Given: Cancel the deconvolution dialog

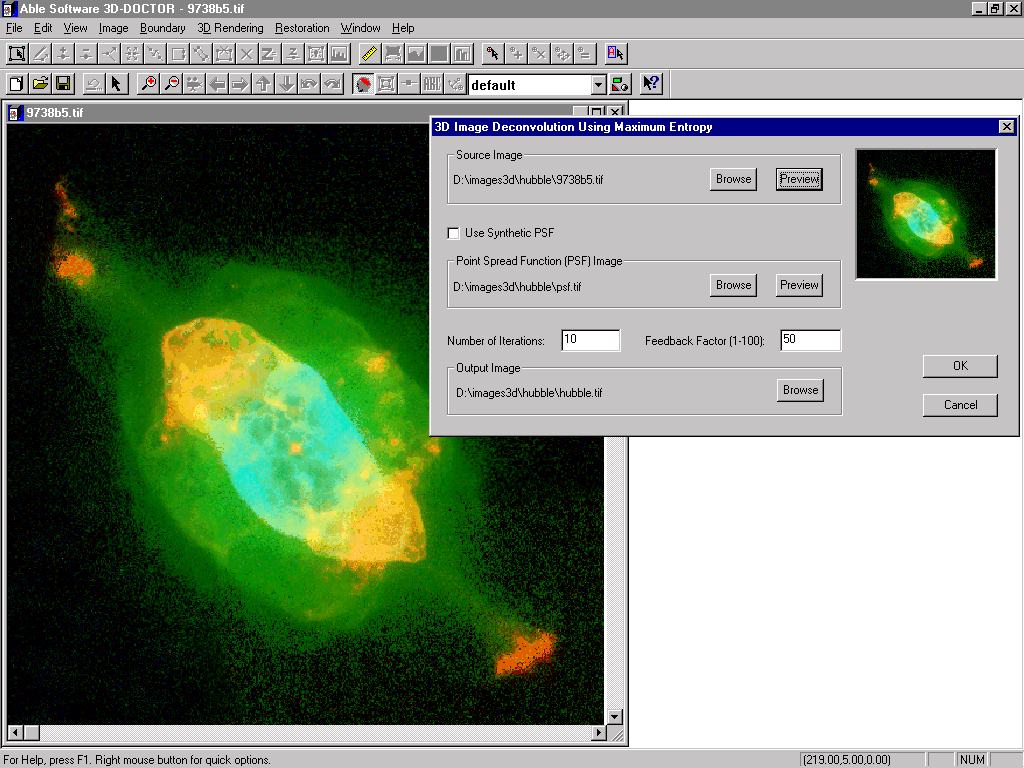Looking at the screenshot, I should [x=960, y=405].
